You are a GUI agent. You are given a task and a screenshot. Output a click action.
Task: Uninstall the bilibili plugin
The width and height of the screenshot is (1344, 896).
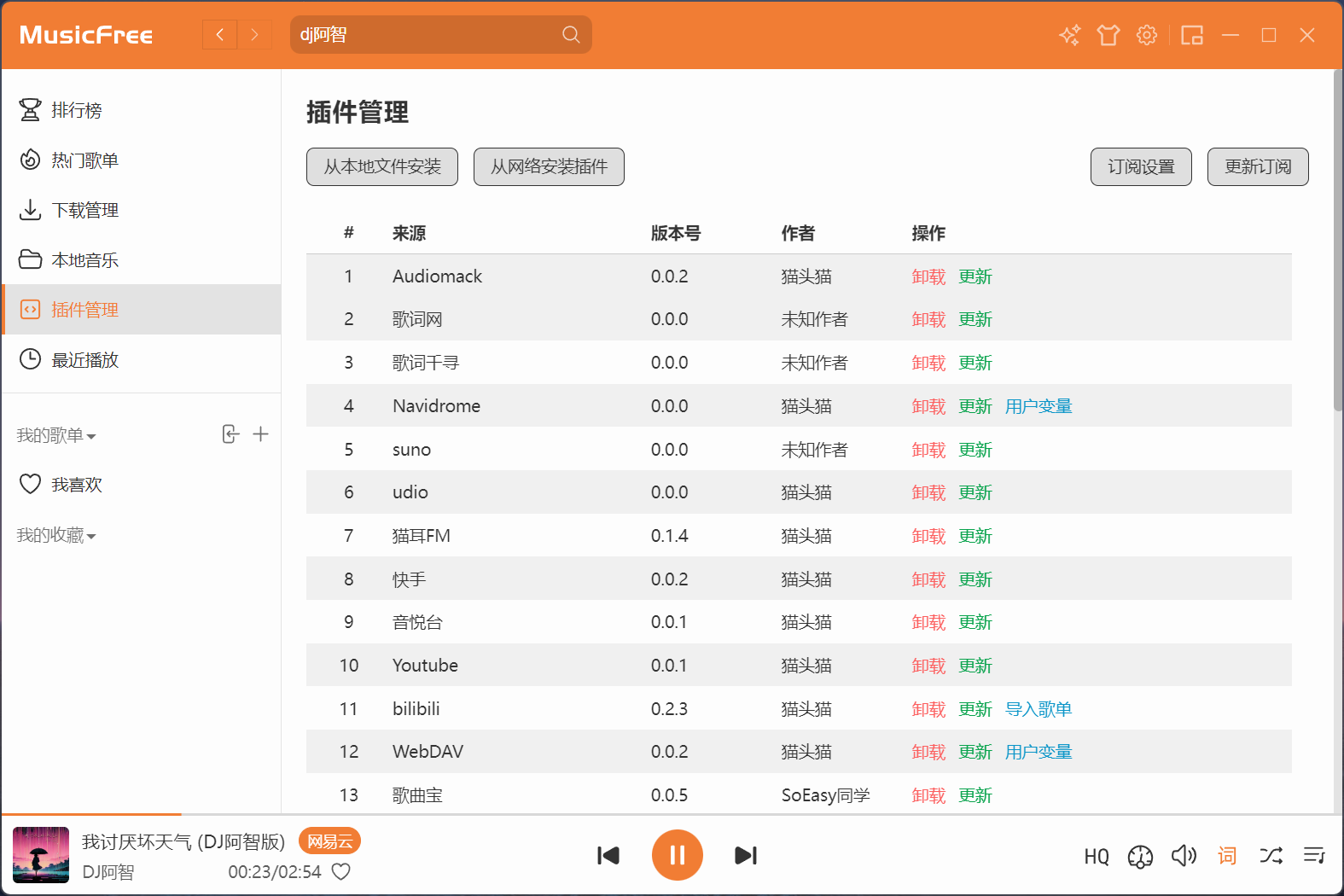tap(928, 709)
